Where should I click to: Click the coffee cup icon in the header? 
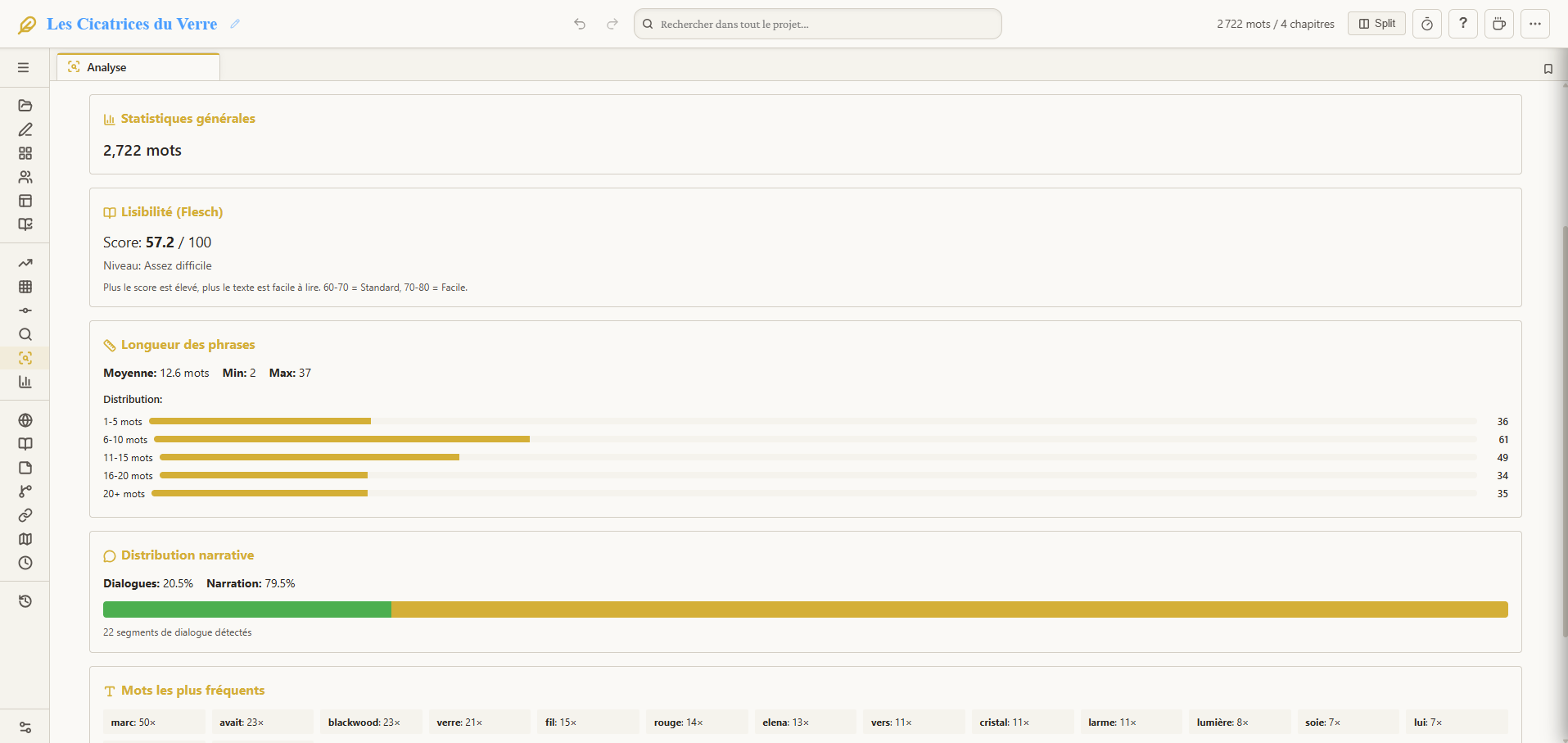point(1498,24)
